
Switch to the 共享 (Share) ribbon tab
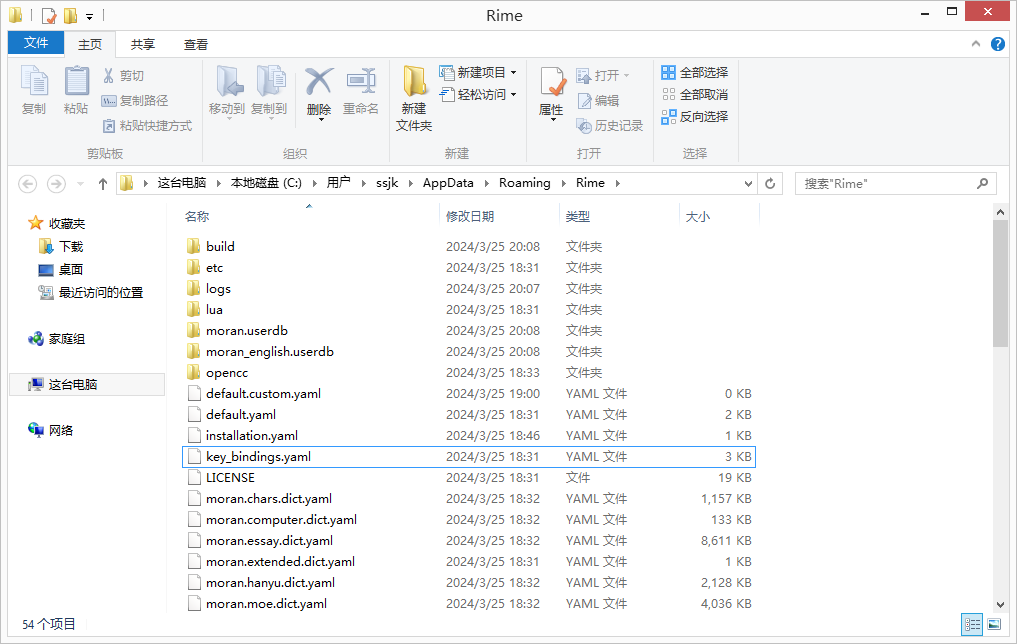[143, 44]
